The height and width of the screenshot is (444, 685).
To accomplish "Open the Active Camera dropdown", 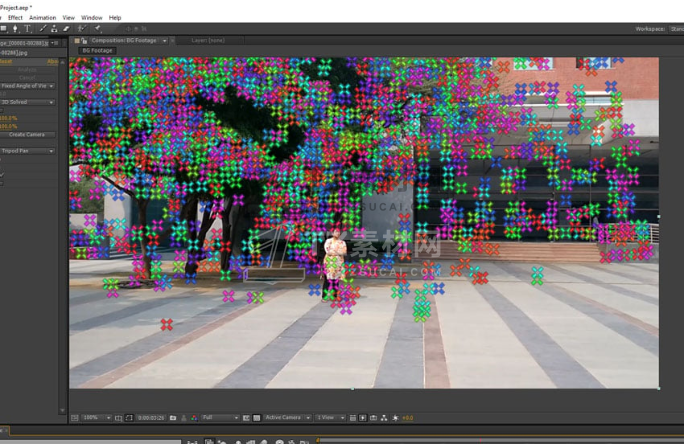I will (x=287, y=418).
